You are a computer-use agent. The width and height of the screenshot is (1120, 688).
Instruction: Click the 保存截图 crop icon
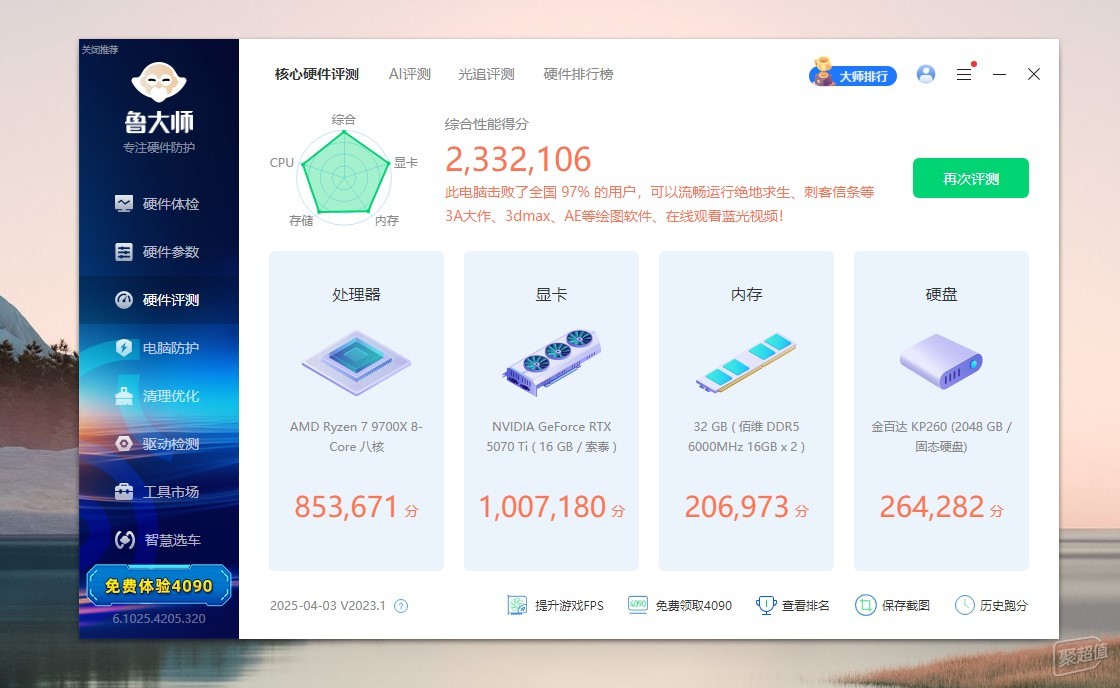[865, 605]
